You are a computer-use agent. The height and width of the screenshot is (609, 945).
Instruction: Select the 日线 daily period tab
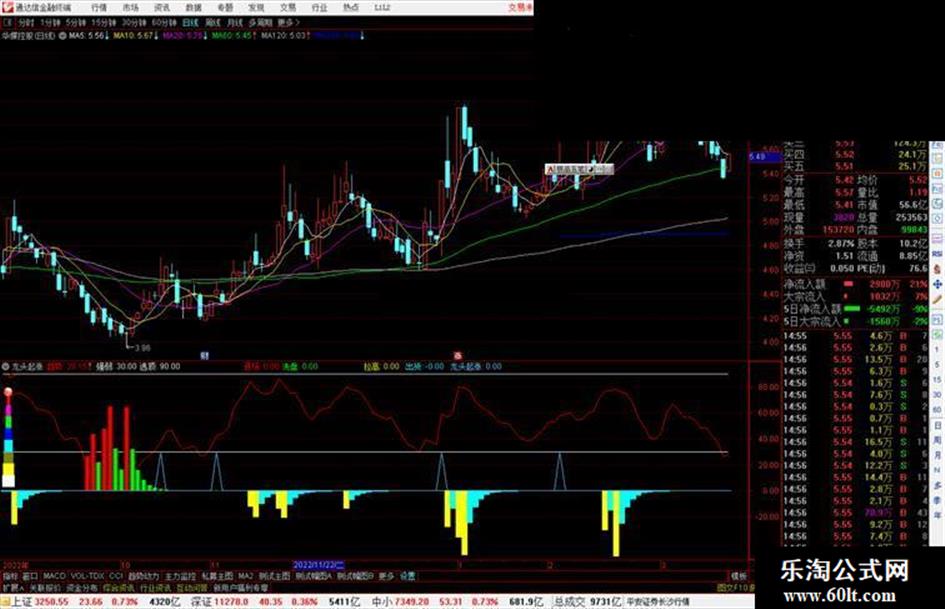pyautogui.click(x=190, y=23)
